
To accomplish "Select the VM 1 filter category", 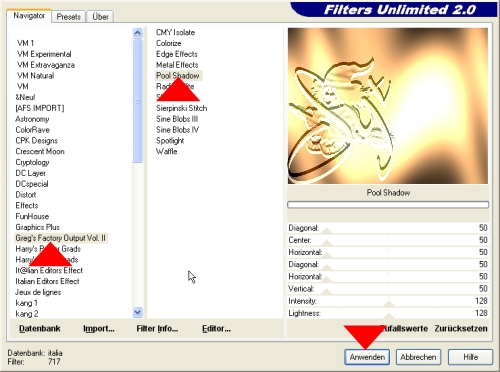I will click(x=25, y=43).
